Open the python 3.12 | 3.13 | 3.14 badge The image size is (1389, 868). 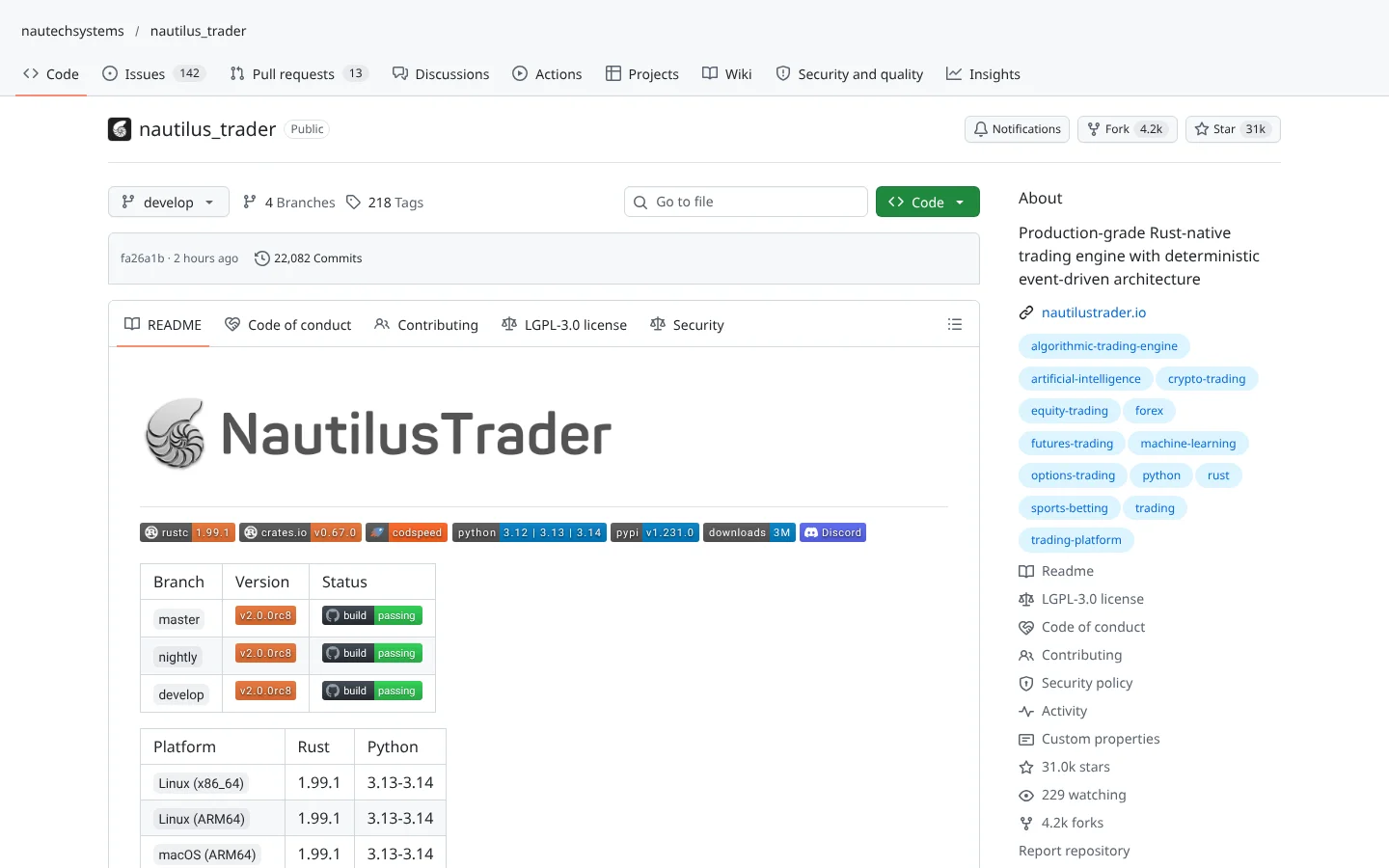point(530,532)
